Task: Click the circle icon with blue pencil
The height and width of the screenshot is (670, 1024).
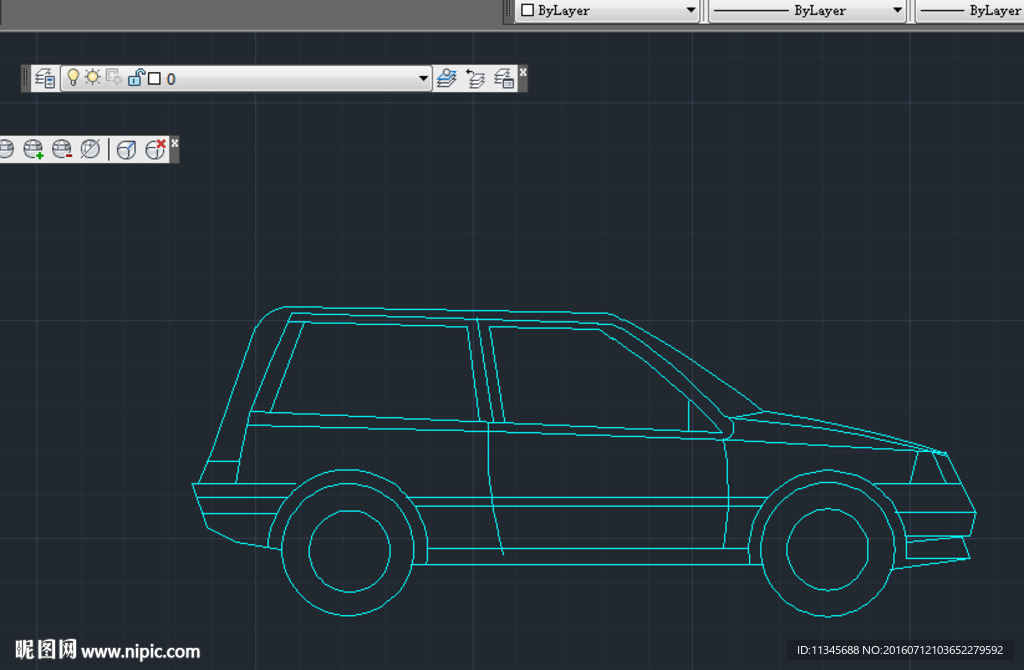Action: tap(126, 148)
